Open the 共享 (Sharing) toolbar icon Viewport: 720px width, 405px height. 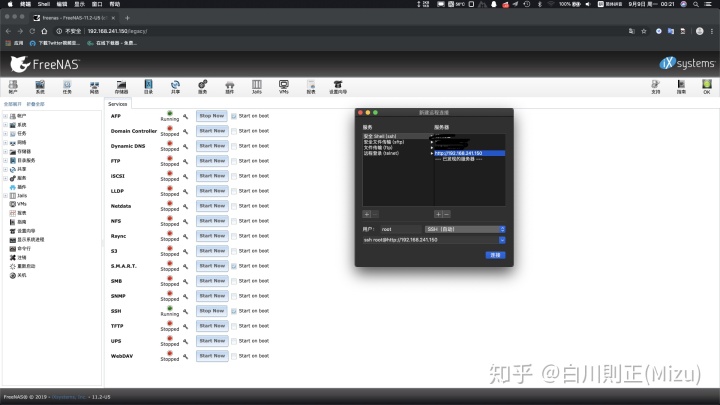[x=175, y=86]
